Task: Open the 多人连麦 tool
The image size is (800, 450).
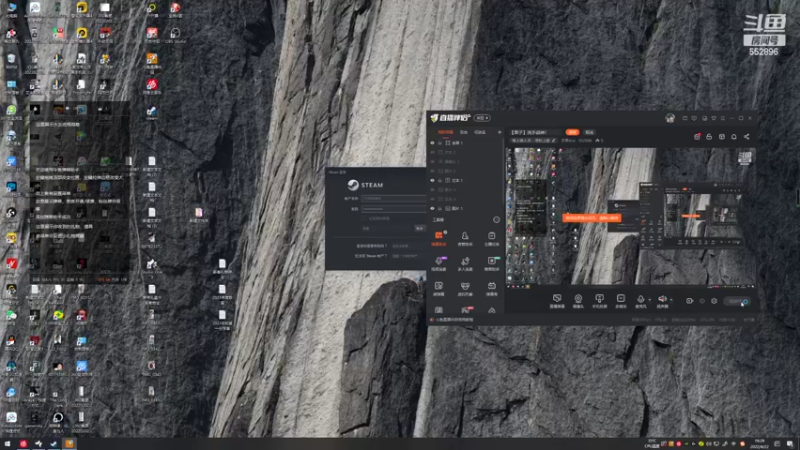Action: pos(465,263)
